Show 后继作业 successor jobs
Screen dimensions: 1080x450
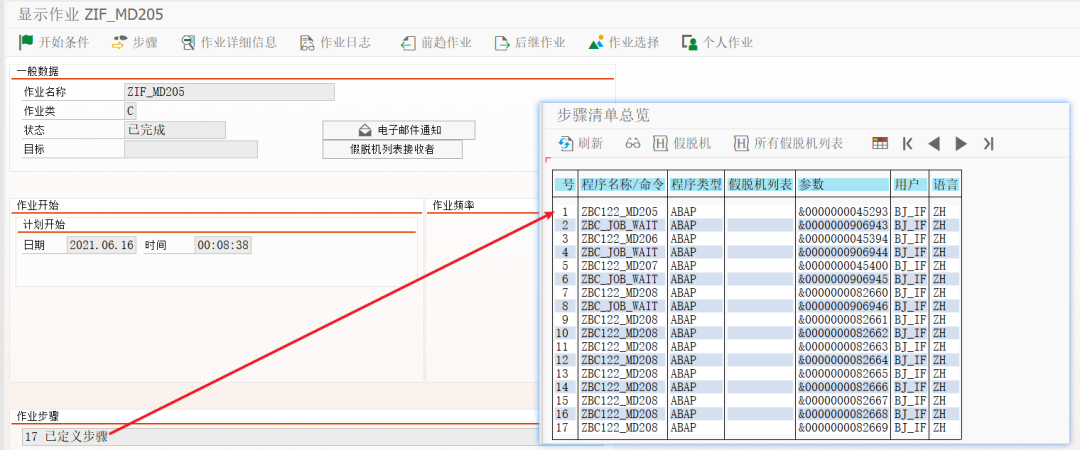[x=530, y=43]
